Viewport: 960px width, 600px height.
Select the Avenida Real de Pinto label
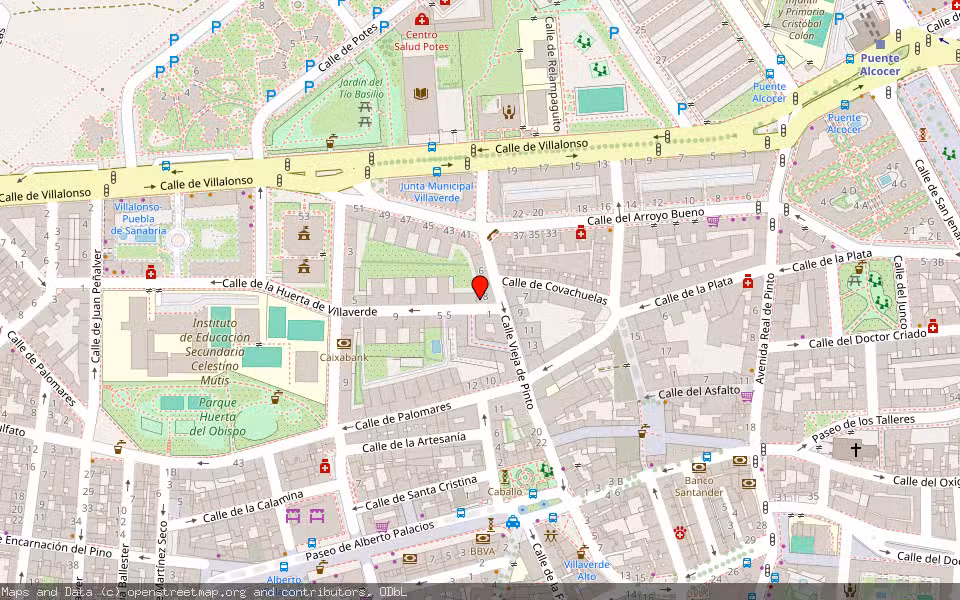[x=764, y=328]
